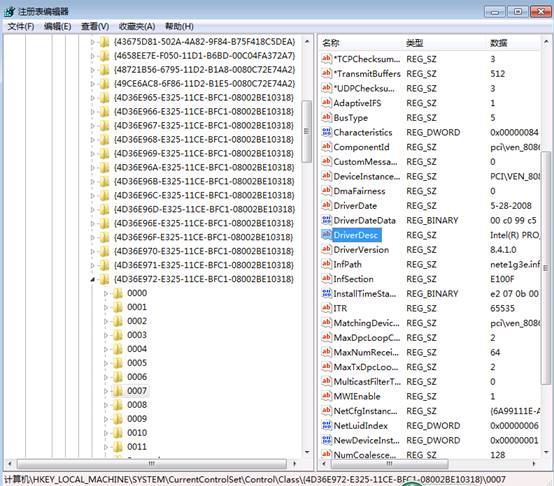
Task: Click the DriverDateData binary value icon
Action: 326,220
